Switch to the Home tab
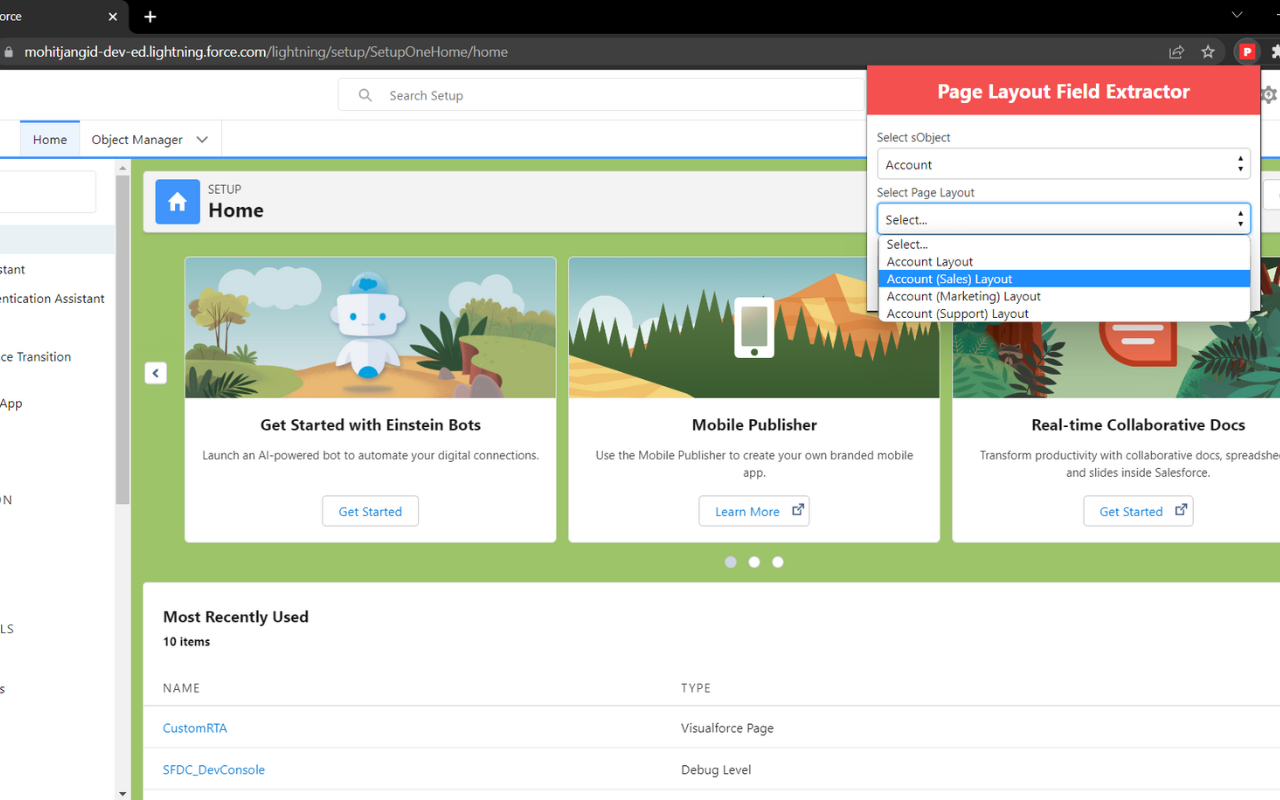Screen dimensions: 1280x800 [x=50, y=140]
